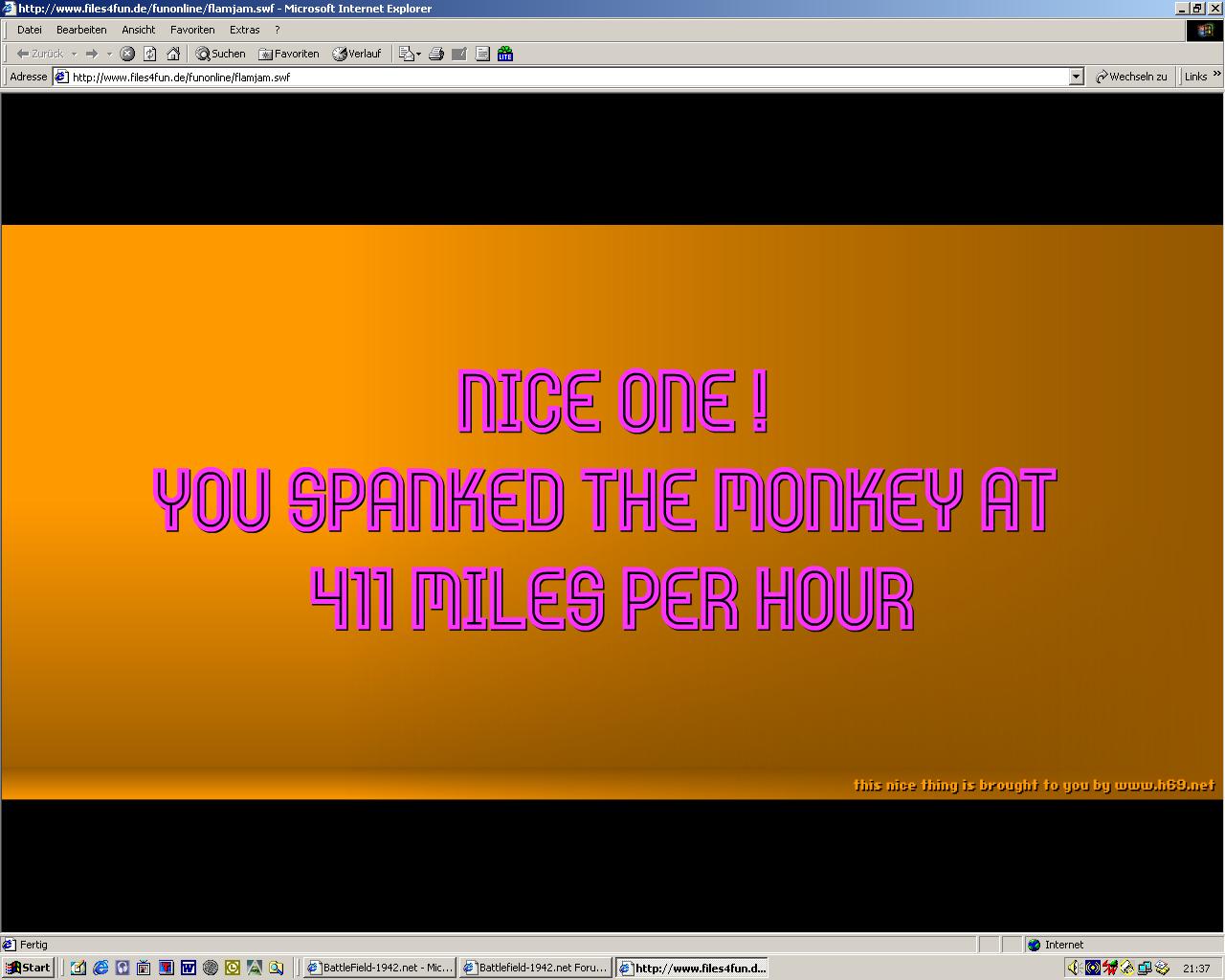Click the Print icon in toolbar
The width and height of the screenshot is (1225, 980).
(436, 54)
